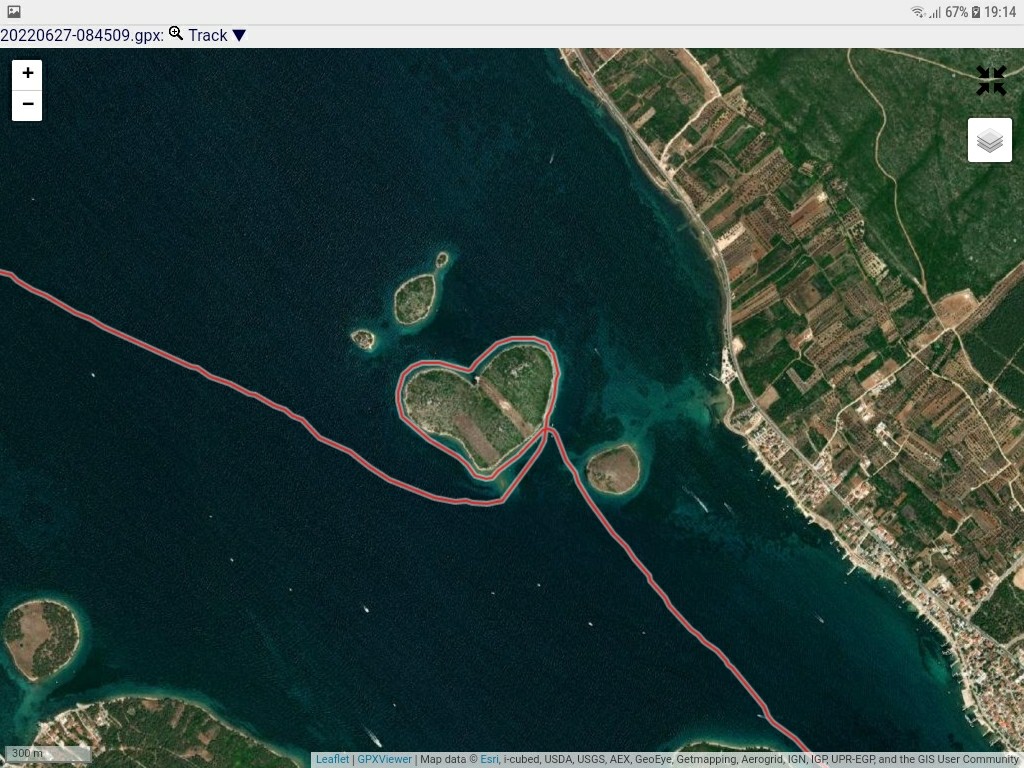Zoom in on the map
Image resolution: width=1024 pixels, height=768 pixels.
point(27,73)
